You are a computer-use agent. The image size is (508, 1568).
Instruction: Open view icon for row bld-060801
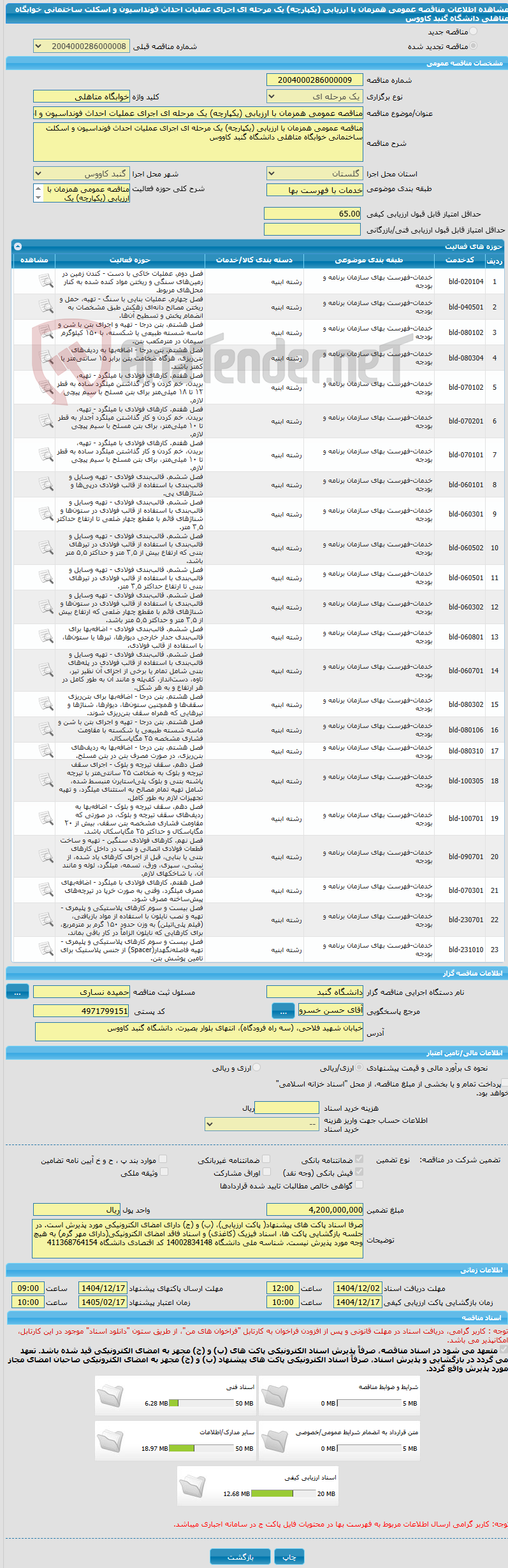pos(46,637)
